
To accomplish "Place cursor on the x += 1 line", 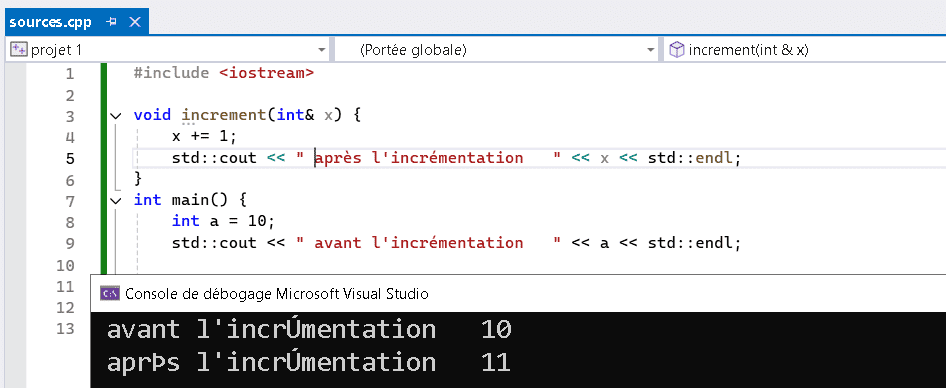I will tap(205, 136).
